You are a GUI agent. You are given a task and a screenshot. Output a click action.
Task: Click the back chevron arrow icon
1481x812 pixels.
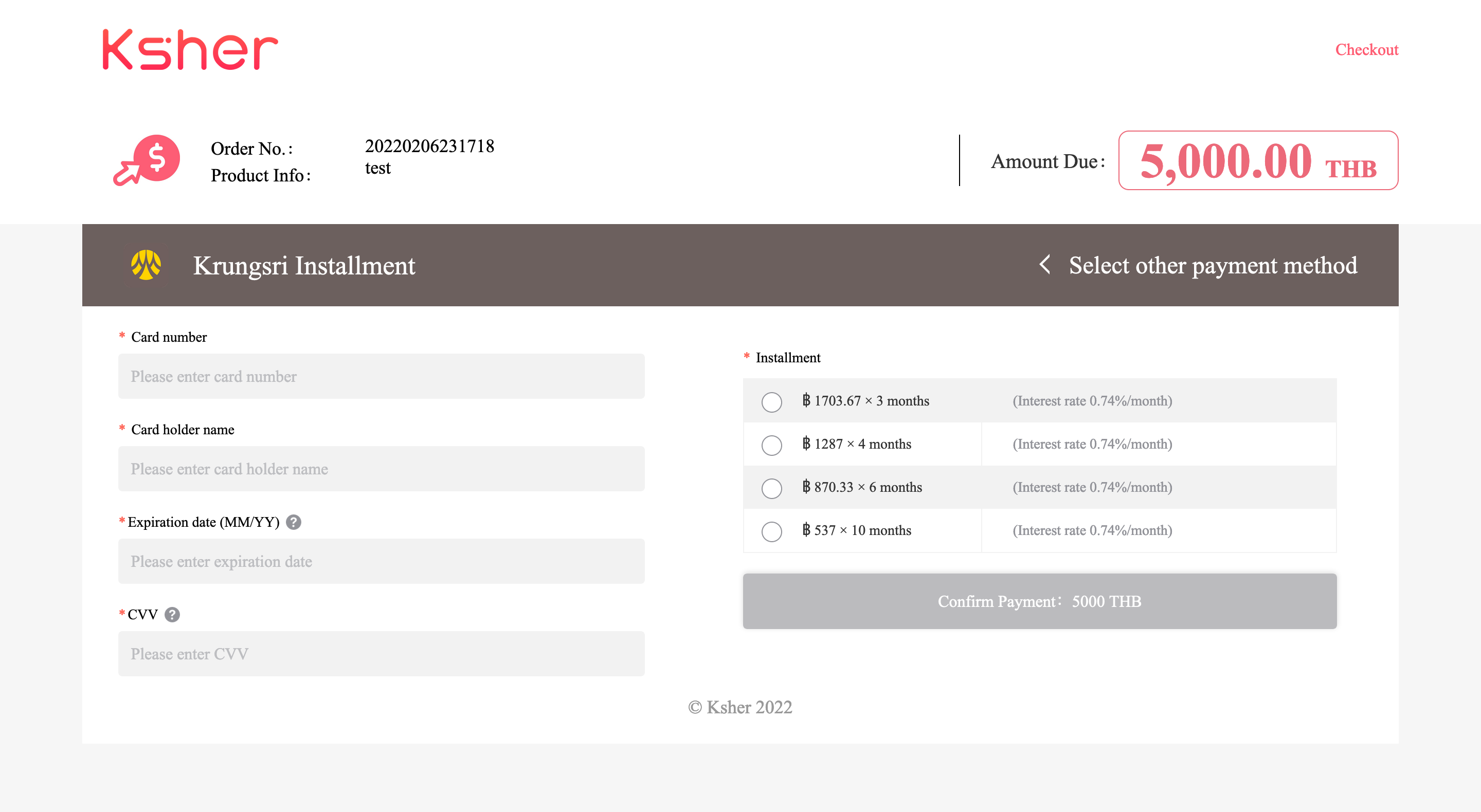click(x=1045, y=265)
